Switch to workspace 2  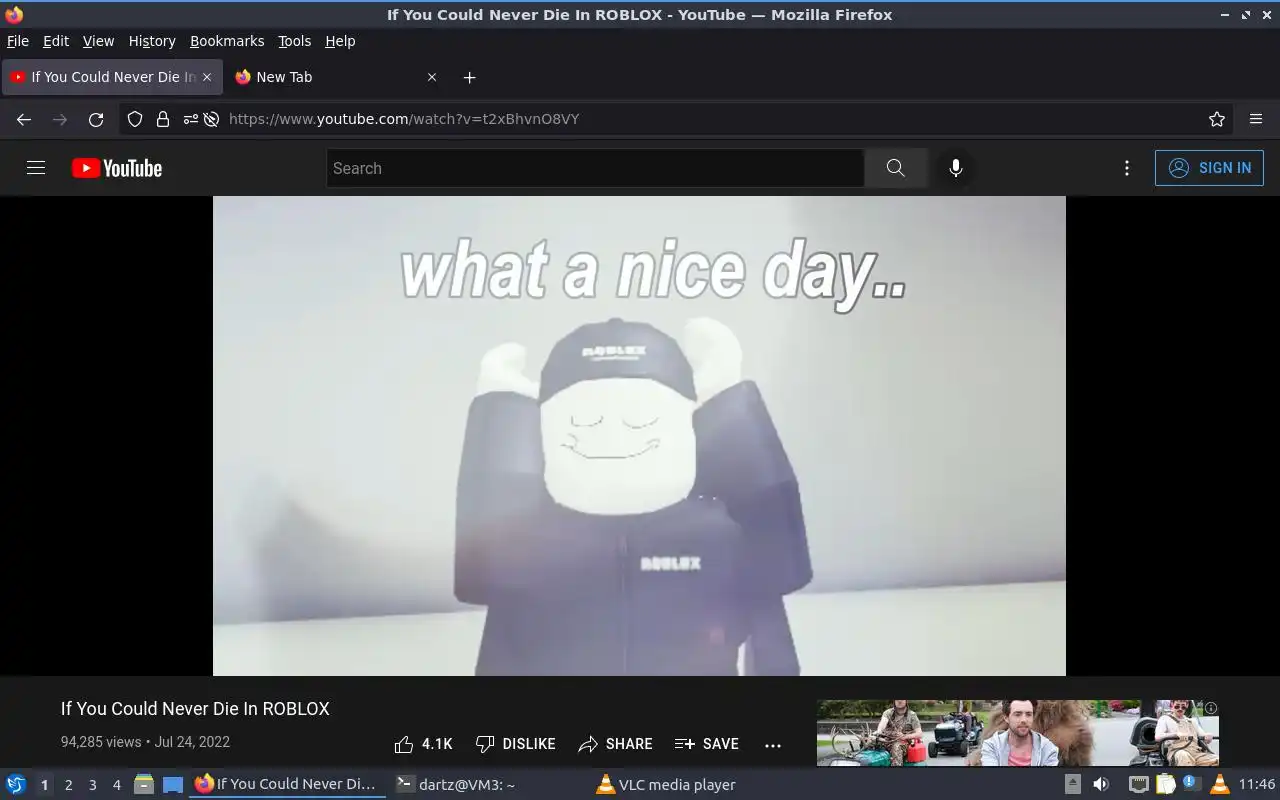[x=68, y=785]
